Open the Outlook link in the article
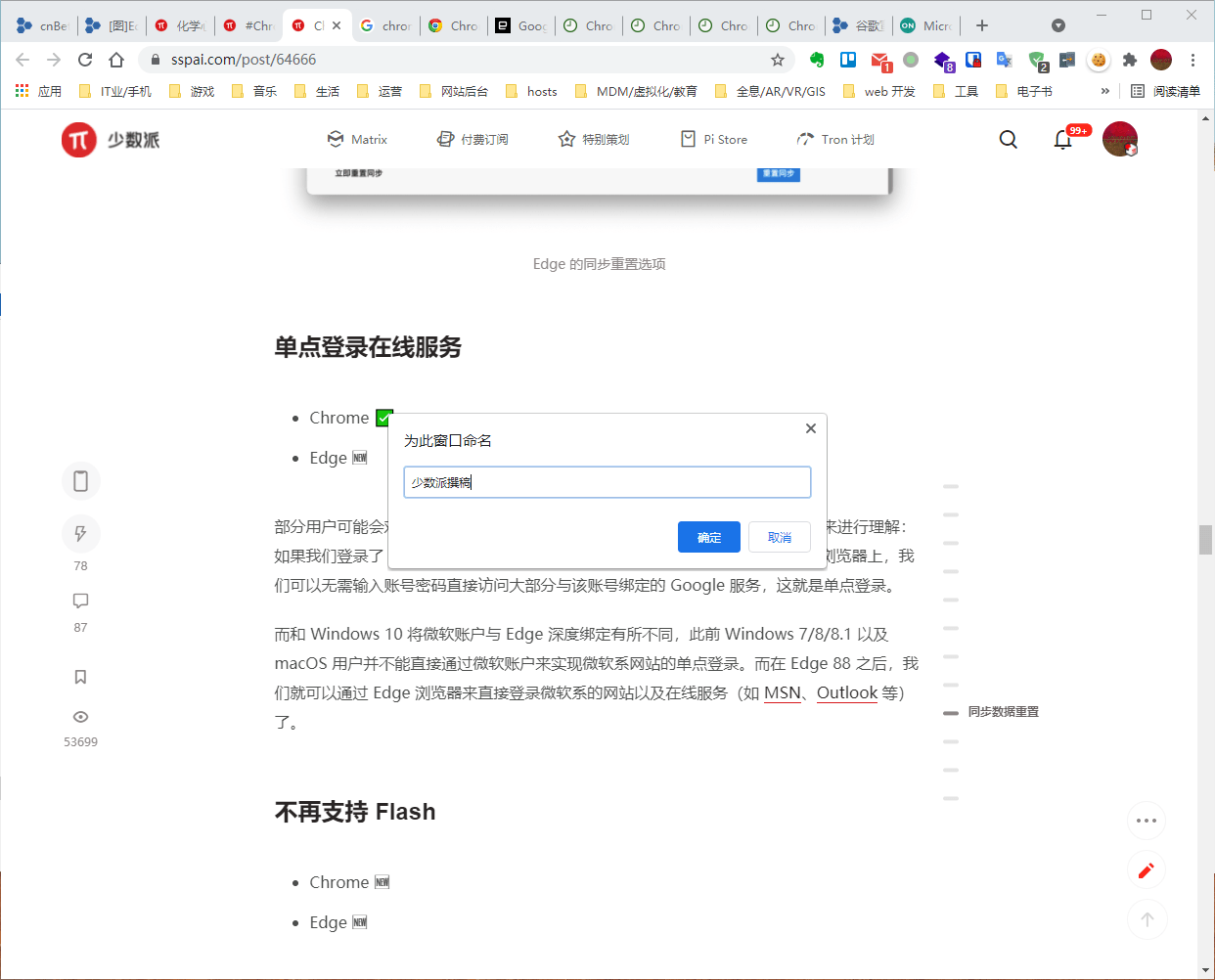This screenshot has height=980, width=1215. click(x=847, y=692)
